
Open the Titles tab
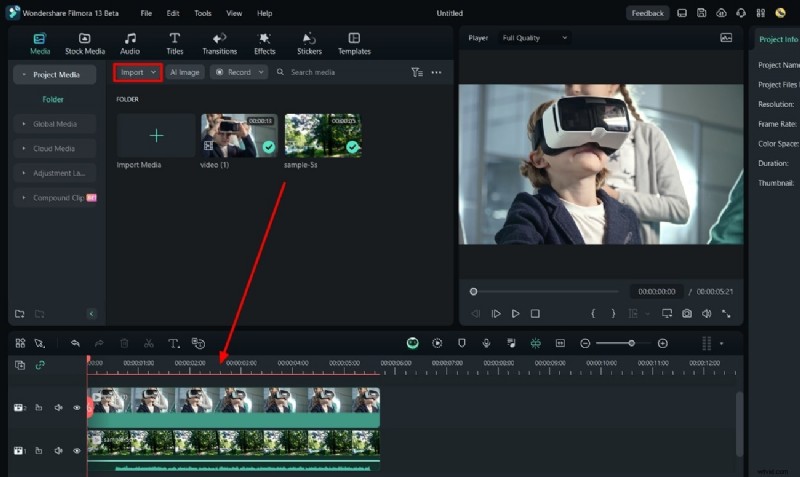[x=174, y=44]
